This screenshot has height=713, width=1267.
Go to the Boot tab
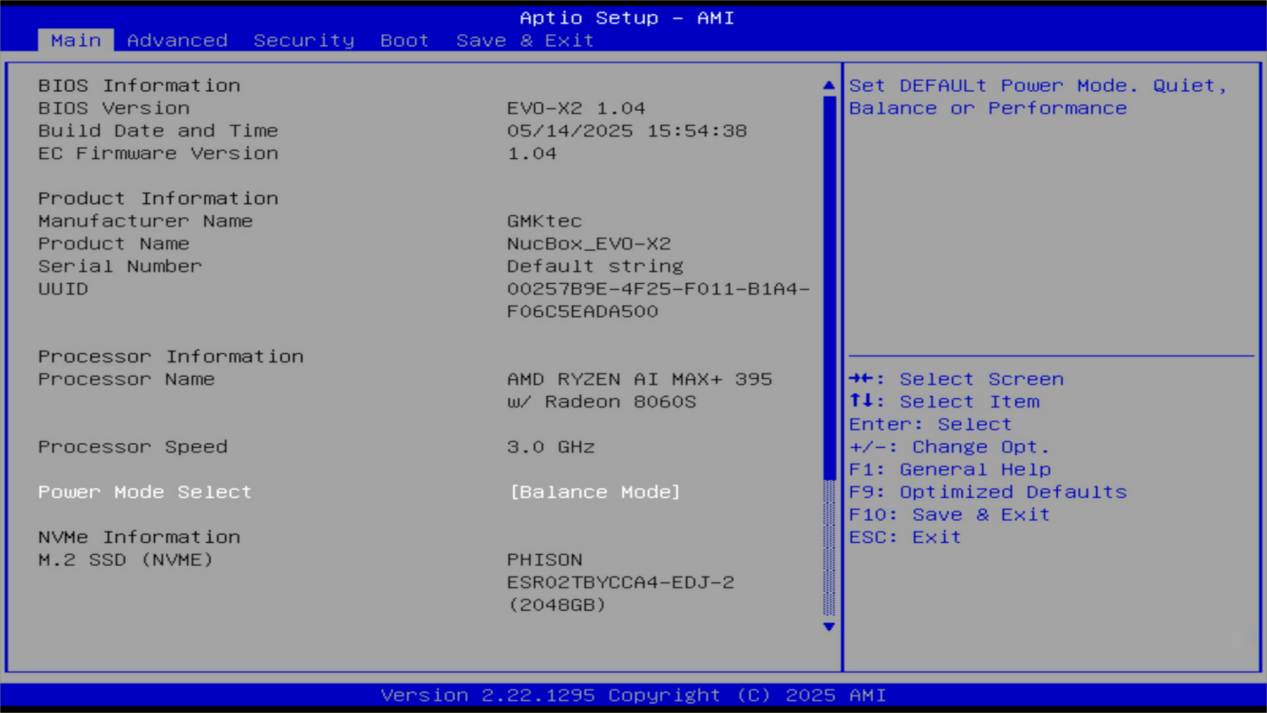(404, 40)
